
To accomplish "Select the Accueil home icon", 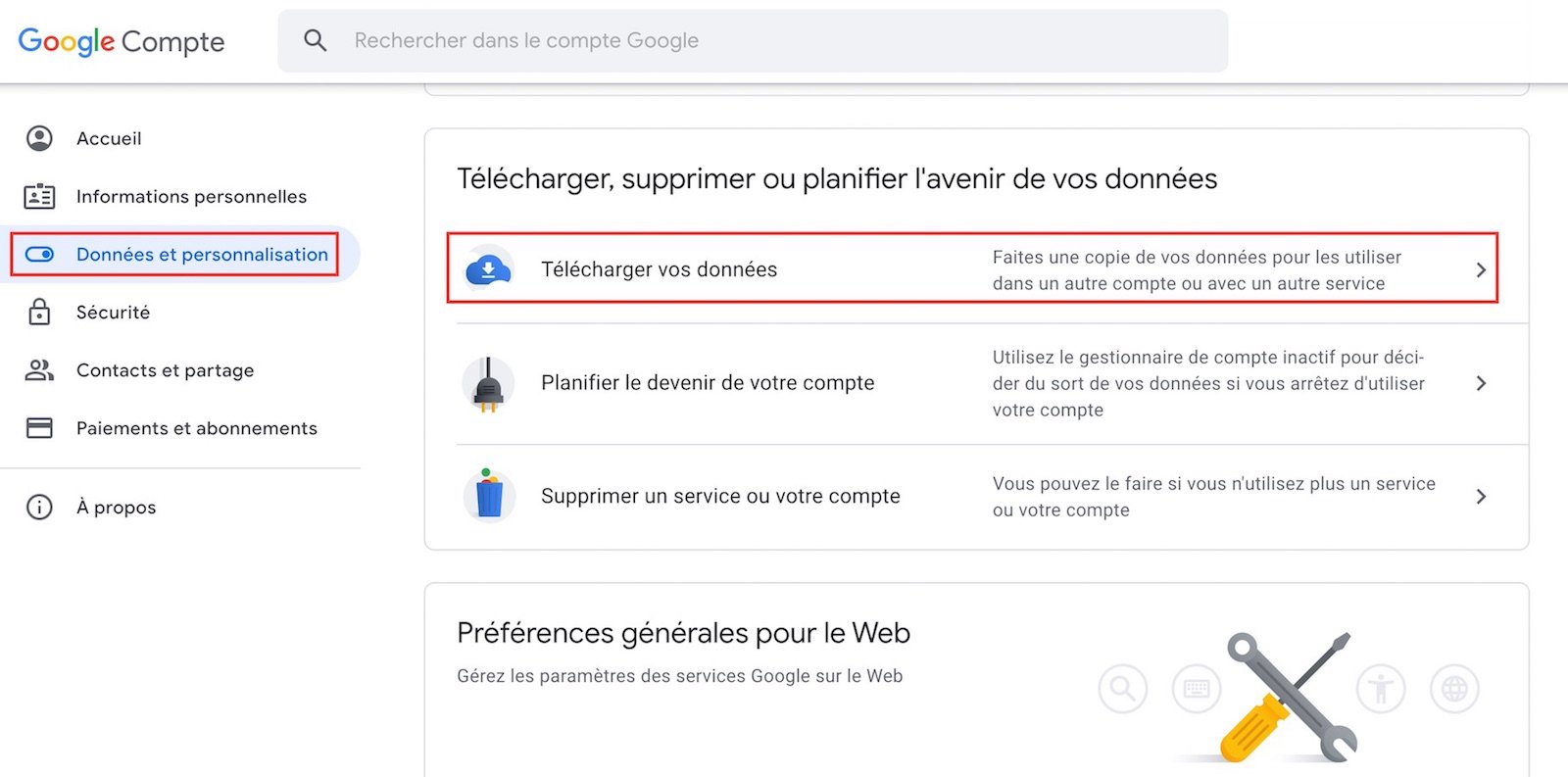I will tap(38, 138).
